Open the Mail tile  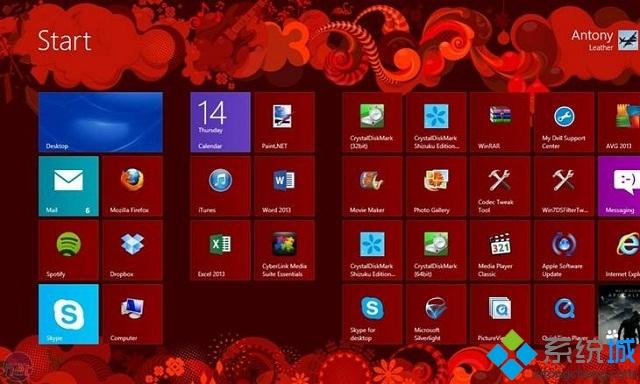(69, 186)
